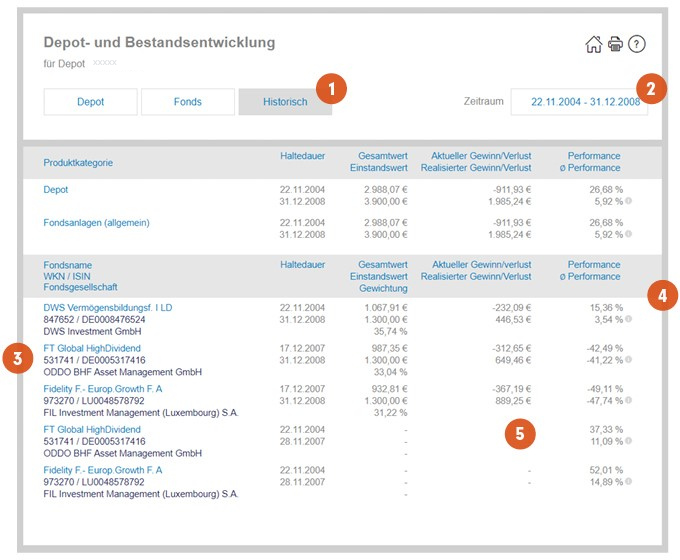Open help via question mark icon
This screenshot has height=560, width=680.
pyautogui.click(x=637, y=44)
